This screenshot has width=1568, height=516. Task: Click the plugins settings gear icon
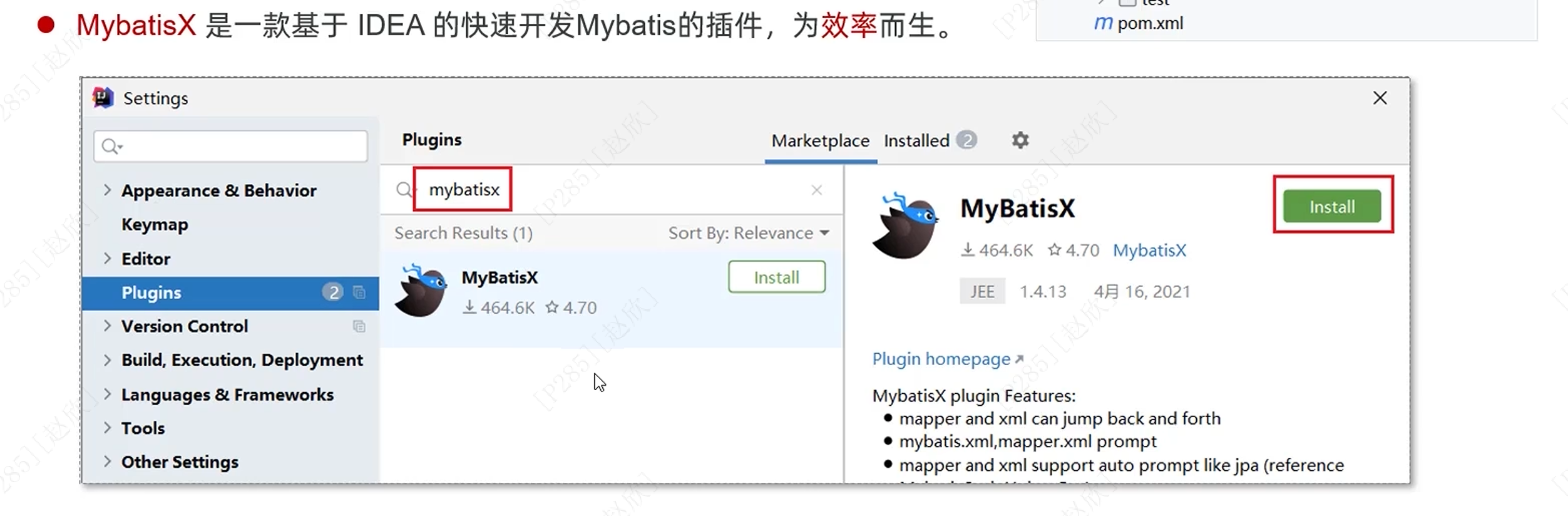click(x=1020, y=140)
